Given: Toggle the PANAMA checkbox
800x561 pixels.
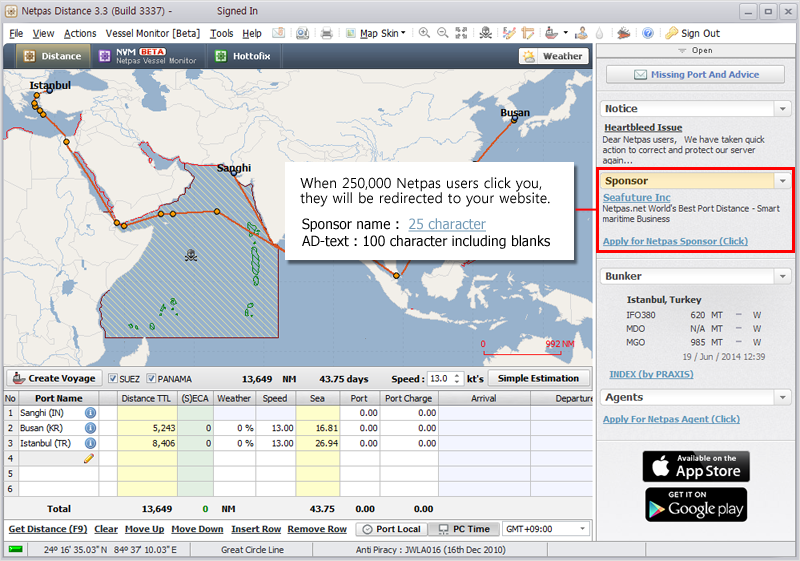Looking at the screenshot, I should point(151,378).
